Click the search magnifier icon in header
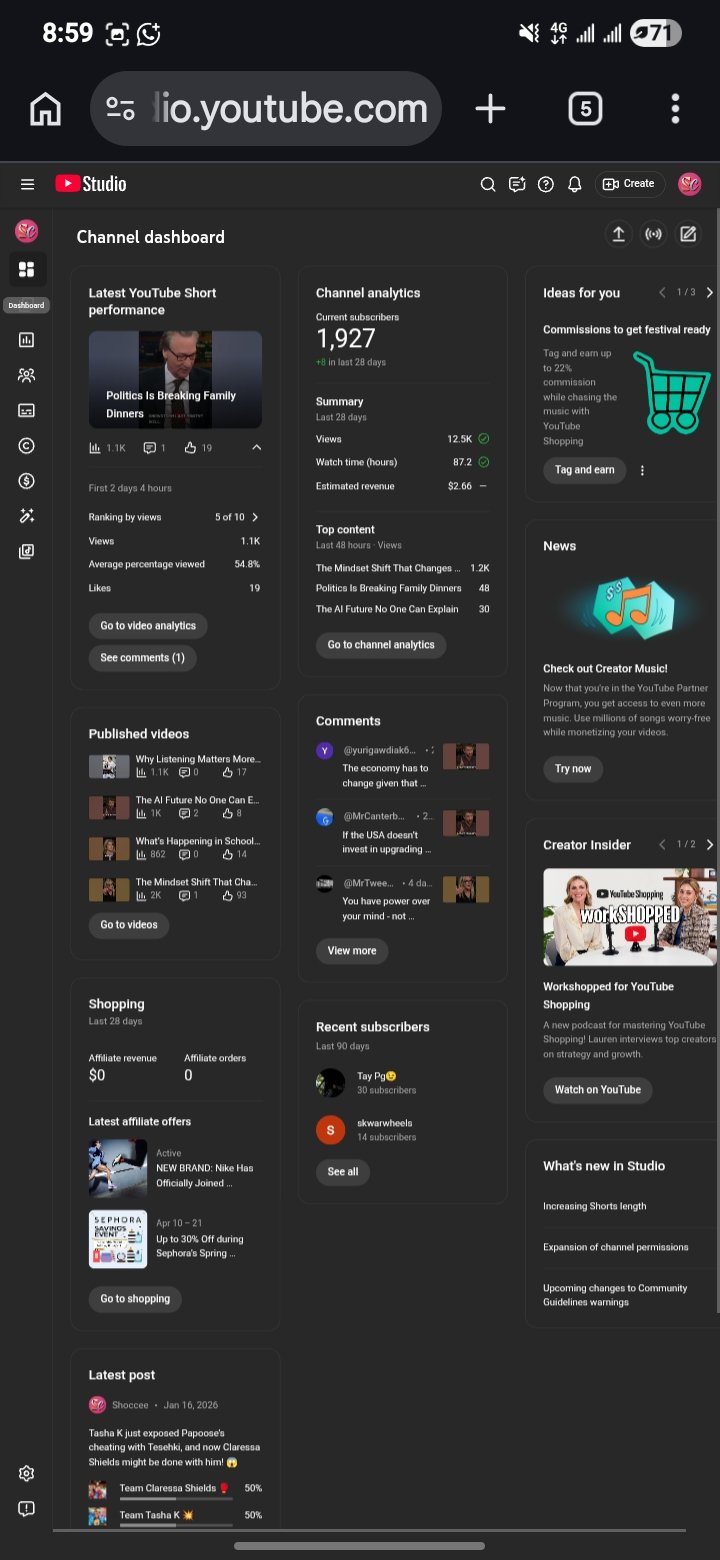 tap(488, 184)
